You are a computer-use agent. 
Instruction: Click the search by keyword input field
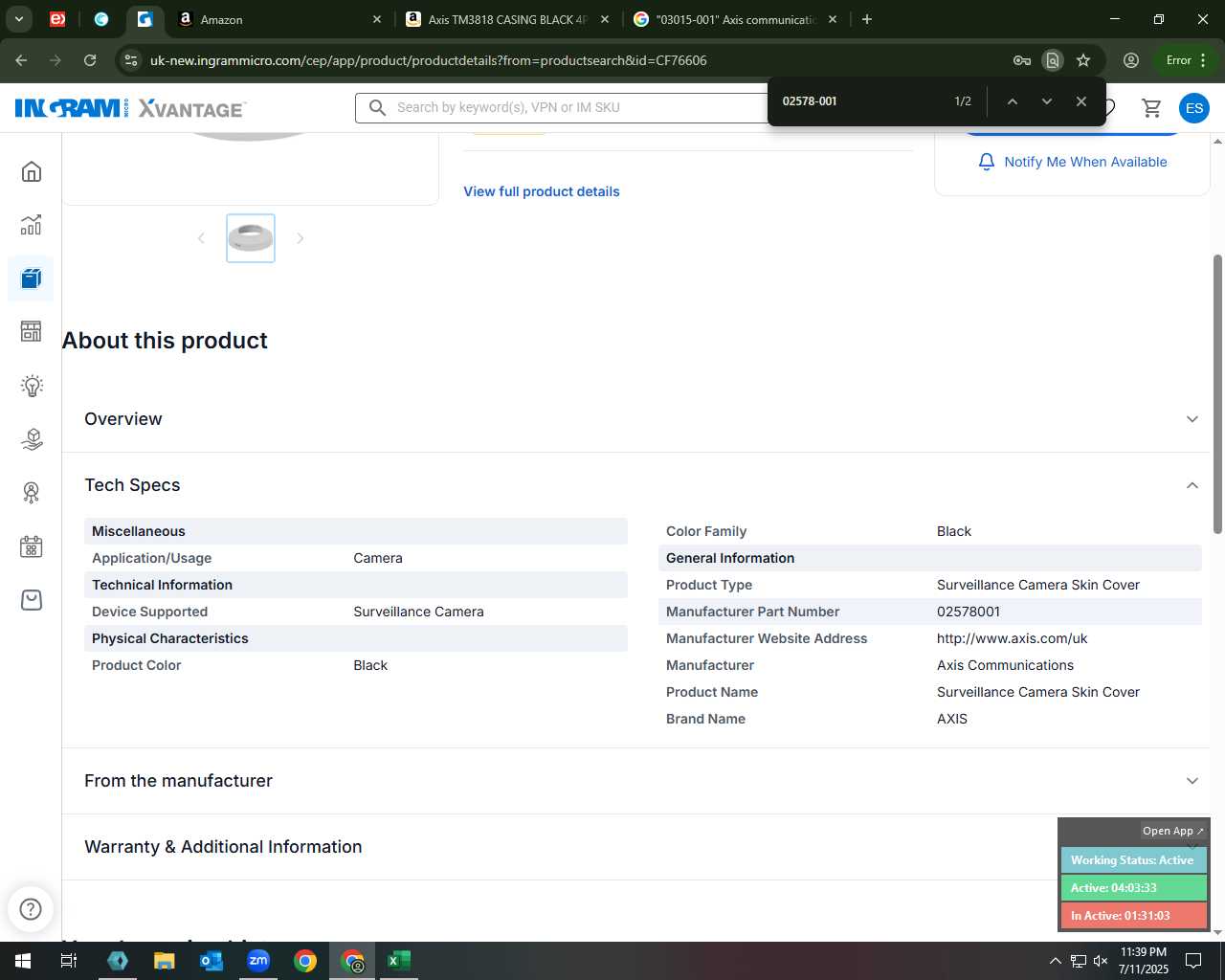point(574,107)
